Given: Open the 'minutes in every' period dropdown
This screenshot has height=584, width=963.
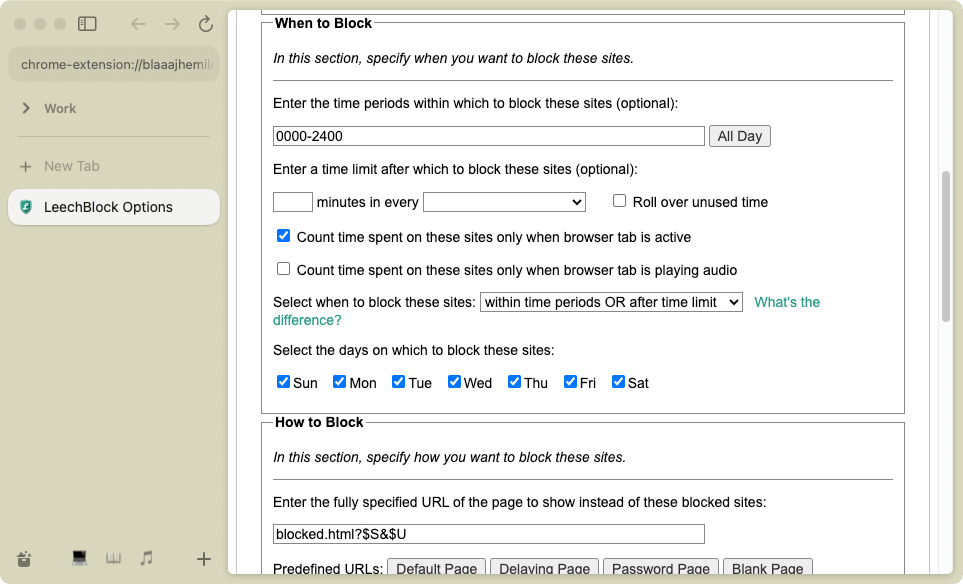Looking at the screenshot, I should [504, 202].
